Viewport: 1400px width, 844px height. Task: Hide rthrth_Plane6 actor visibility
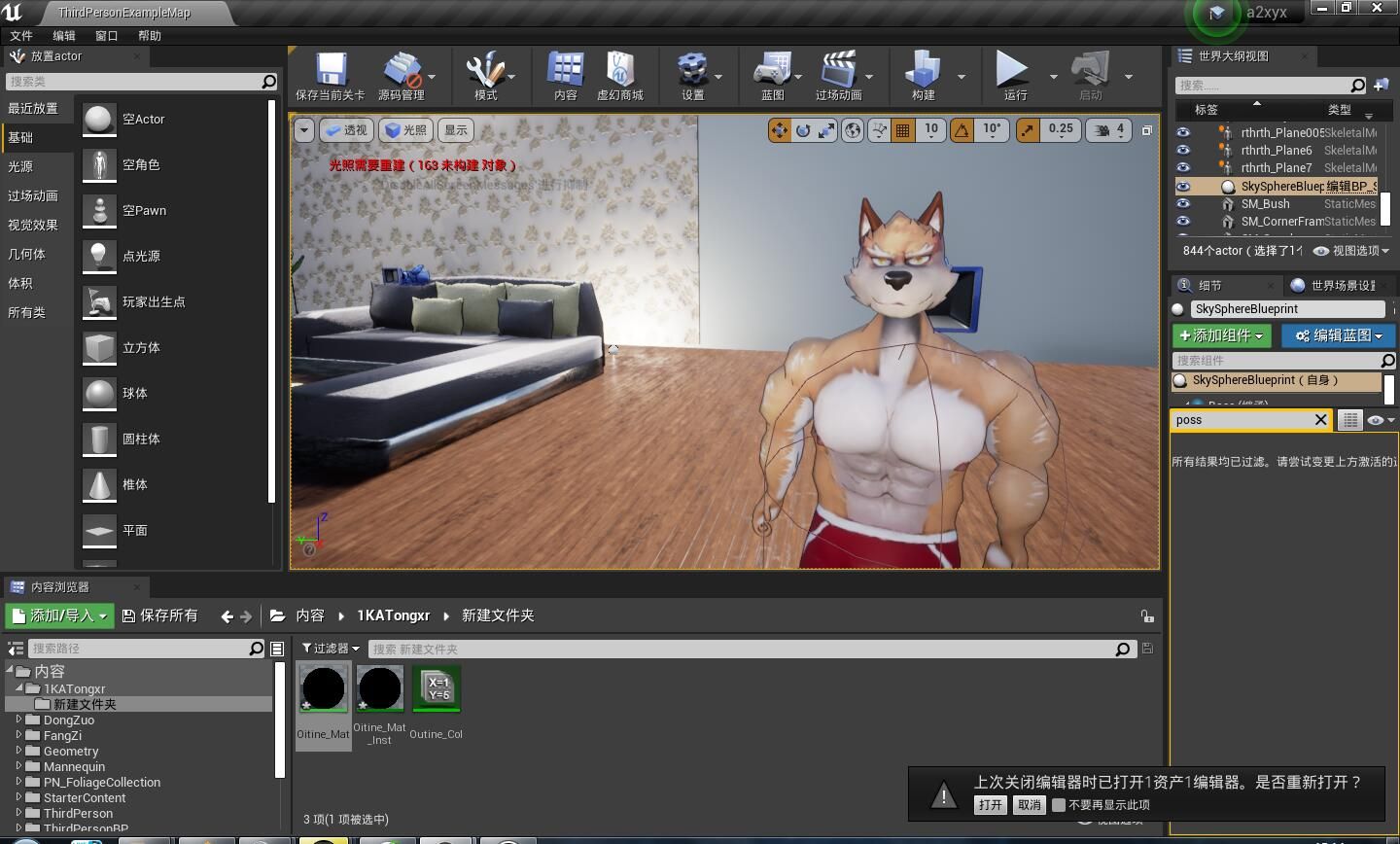[x=1183, y=151]
